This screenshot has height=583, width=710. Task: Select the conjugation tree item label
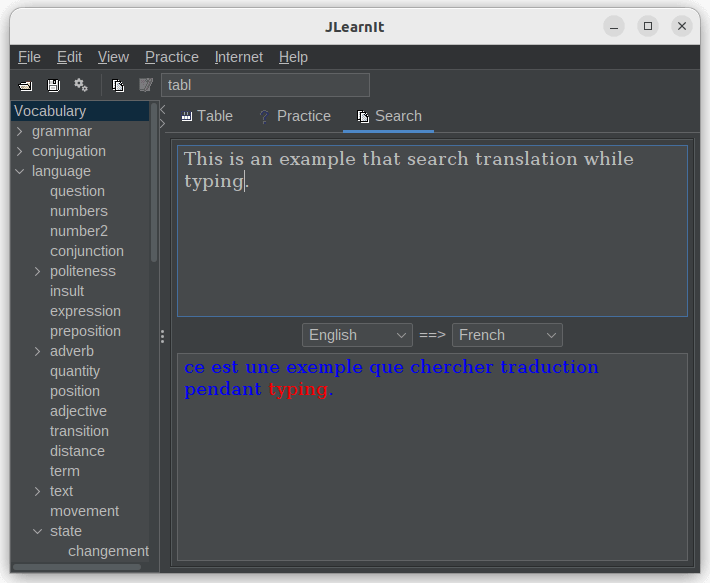(x=69, y=152)
